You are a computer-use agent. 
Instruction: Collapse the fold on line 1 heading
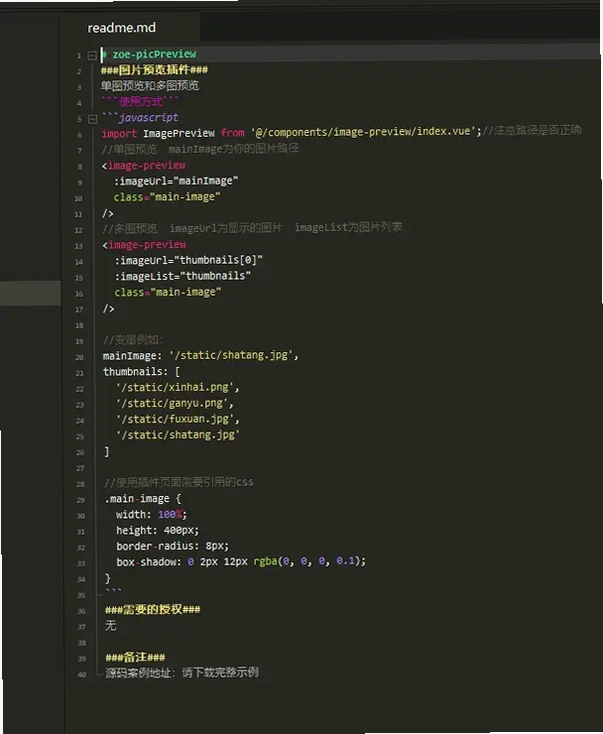(92, 56)
